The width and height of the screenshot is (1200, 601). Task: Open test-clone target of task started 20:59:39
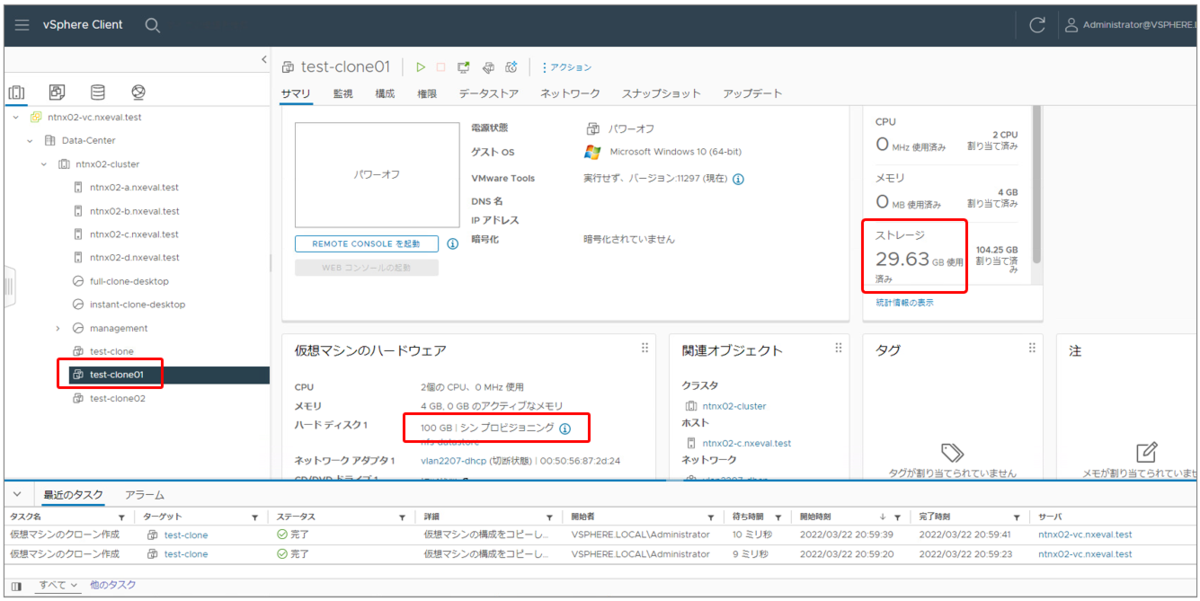tap(186, 535)
